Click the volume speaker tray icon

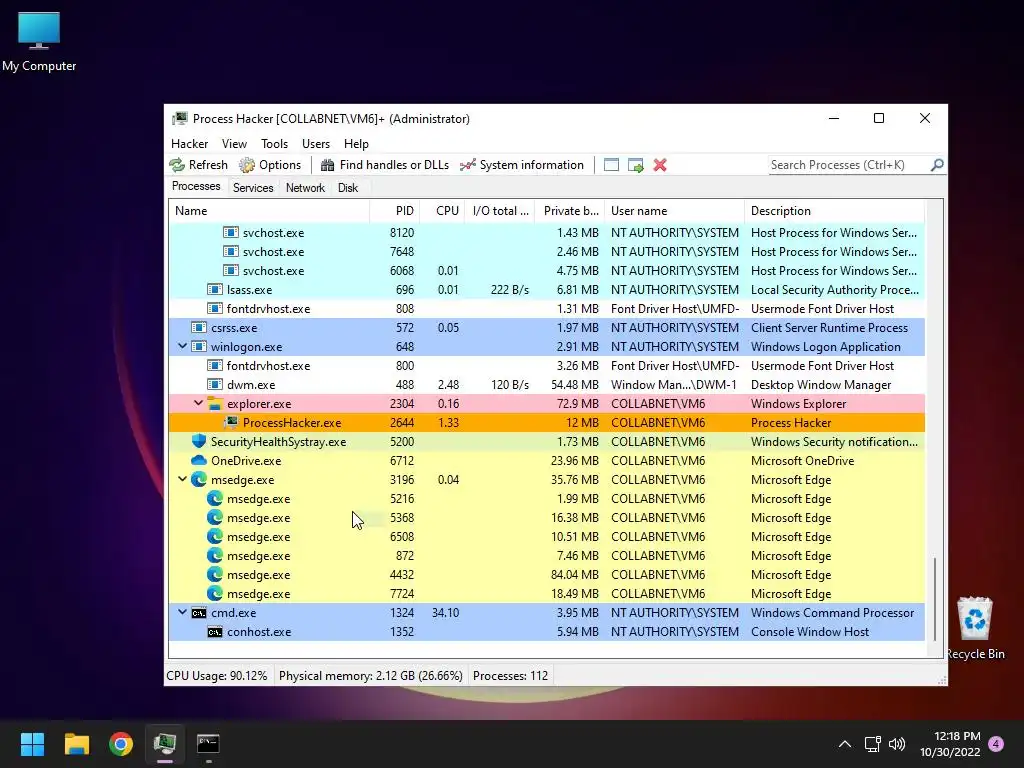tap(897, 744)
